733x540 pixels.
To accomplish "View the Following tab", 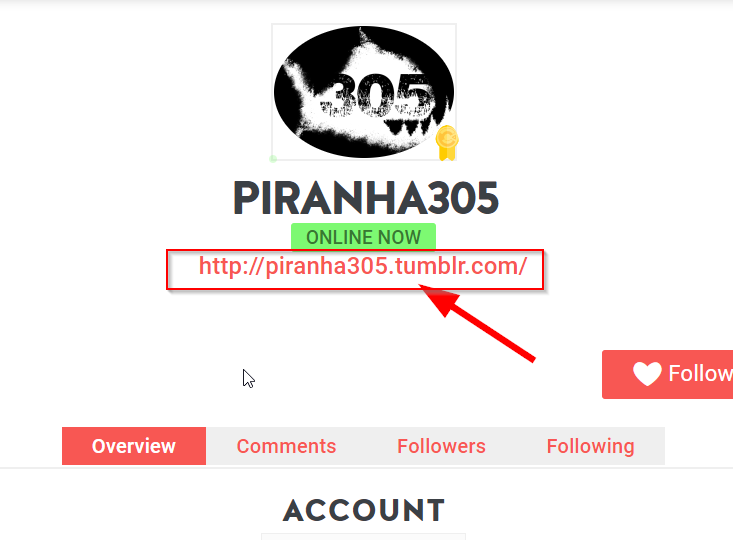I will tap(590, 446).
